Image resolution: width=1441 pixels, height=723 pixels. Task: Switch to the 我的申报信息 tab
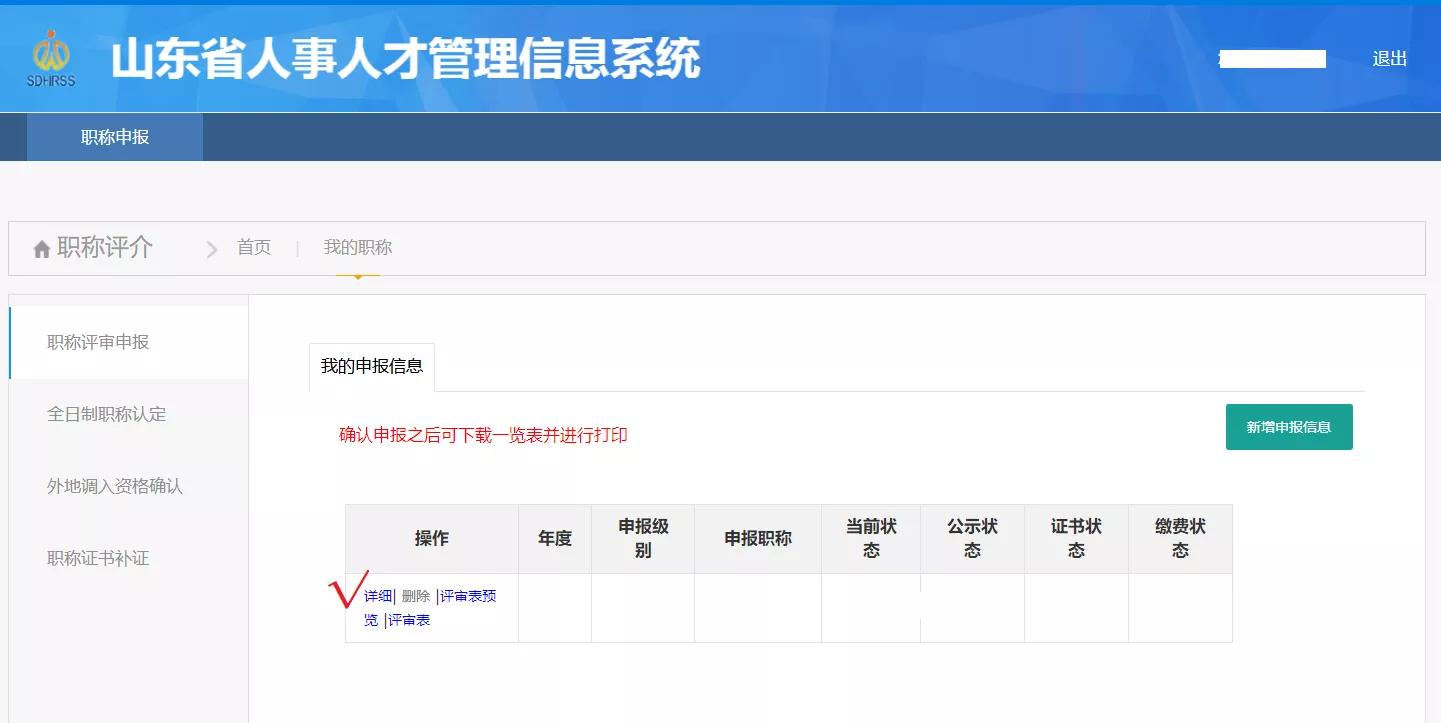[x=371, y=367]
